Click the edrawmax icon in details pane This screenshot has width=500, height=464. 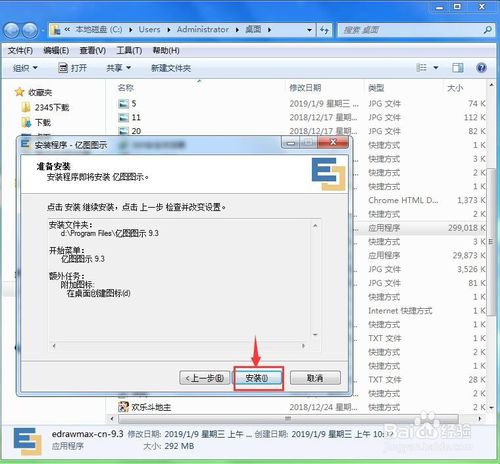[27, 441]
